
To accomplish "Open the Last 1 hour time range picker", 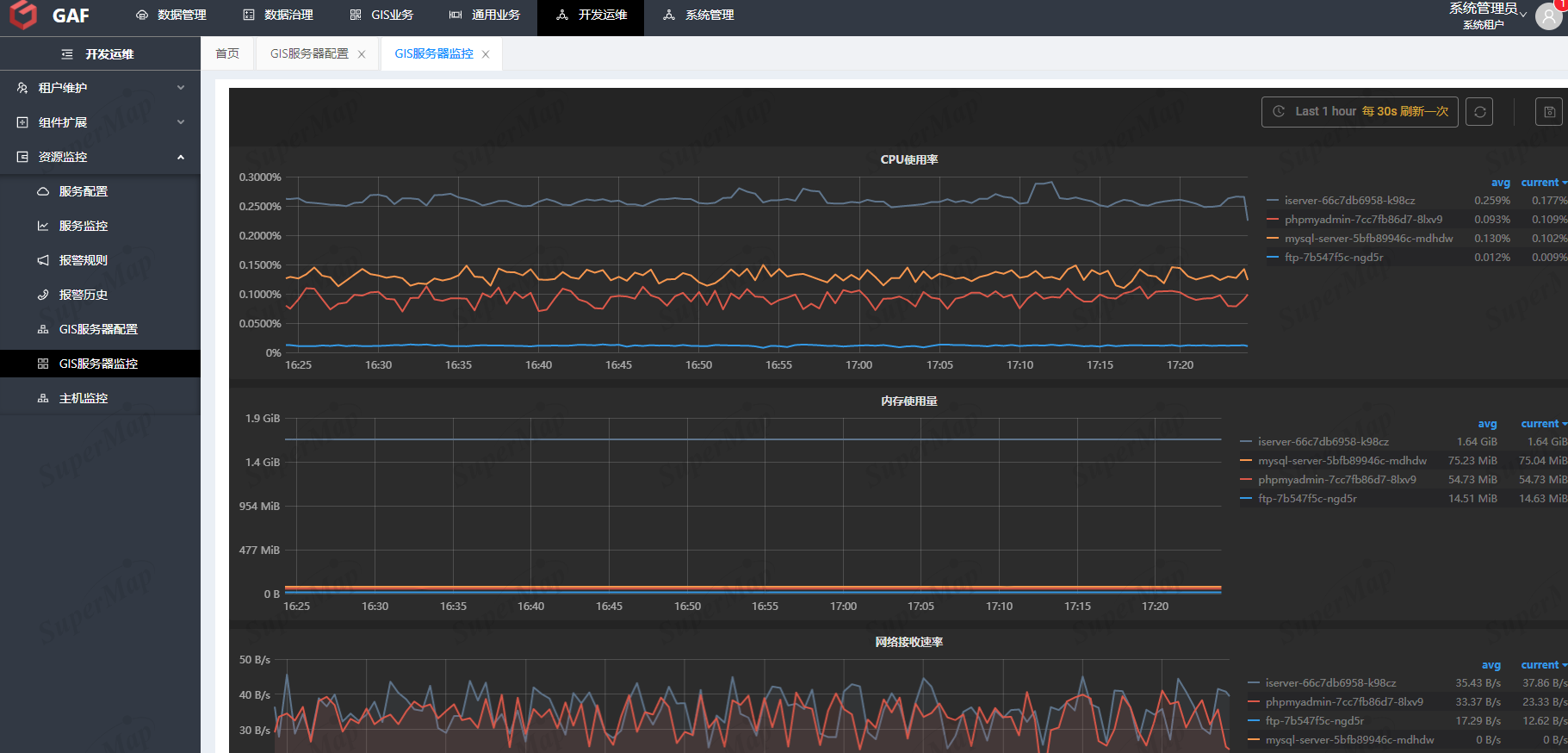I will coord(1360,111).
